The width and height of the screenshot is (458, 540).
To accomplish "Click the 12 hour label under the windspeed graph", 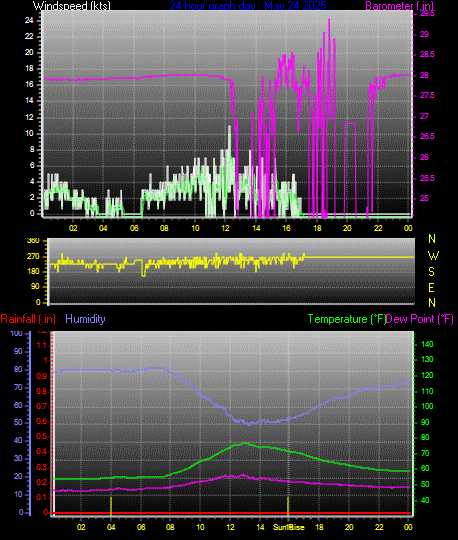I will point(225,228).
